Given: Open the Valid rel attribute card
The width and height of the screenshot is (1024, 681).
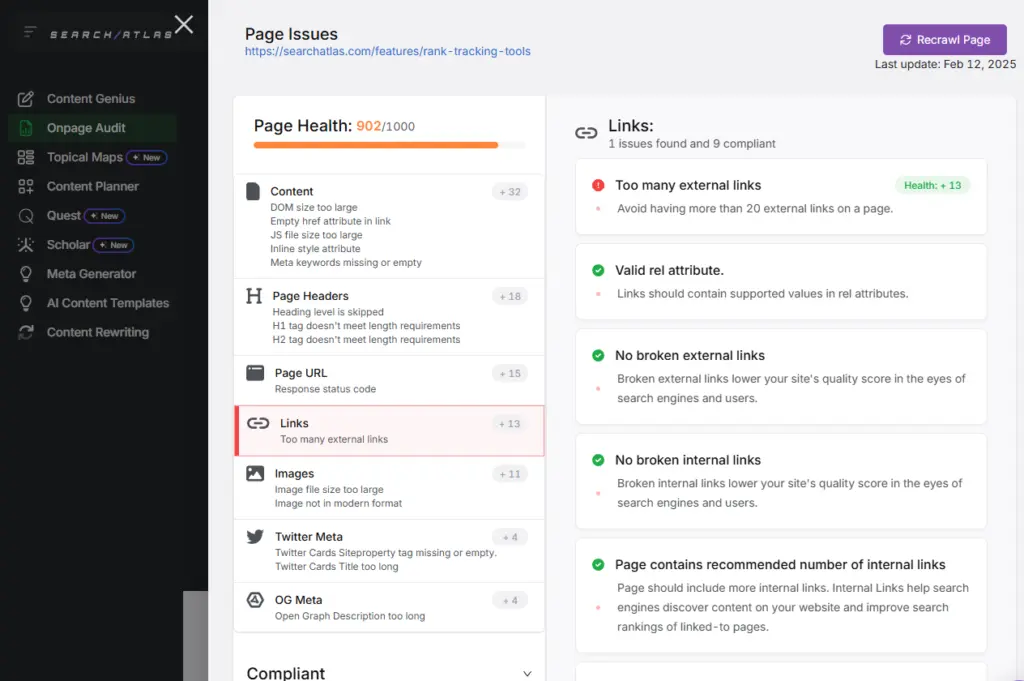Looking at the screenshot, I should (x=781, y=281).
